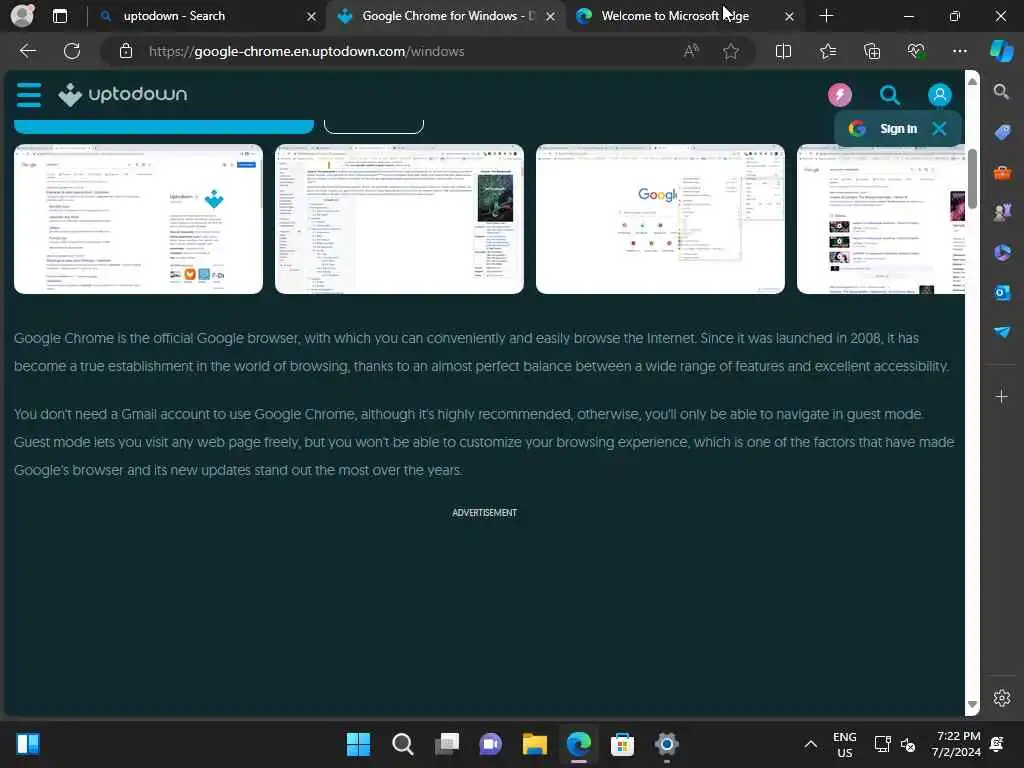1024x768 pixels.
Task: Open a new browser tab
Action: tap(826, 16)
